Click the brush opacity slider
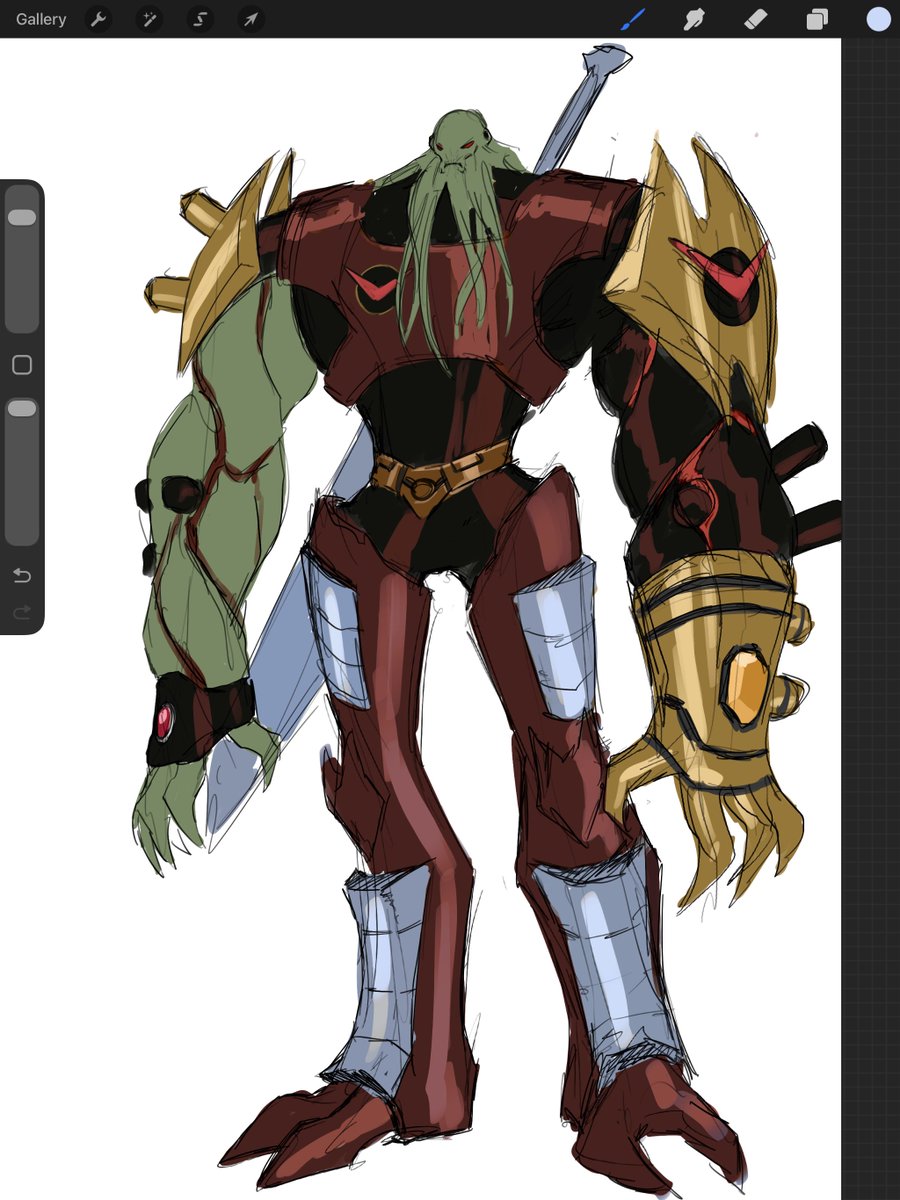 (x=22, y=470)
